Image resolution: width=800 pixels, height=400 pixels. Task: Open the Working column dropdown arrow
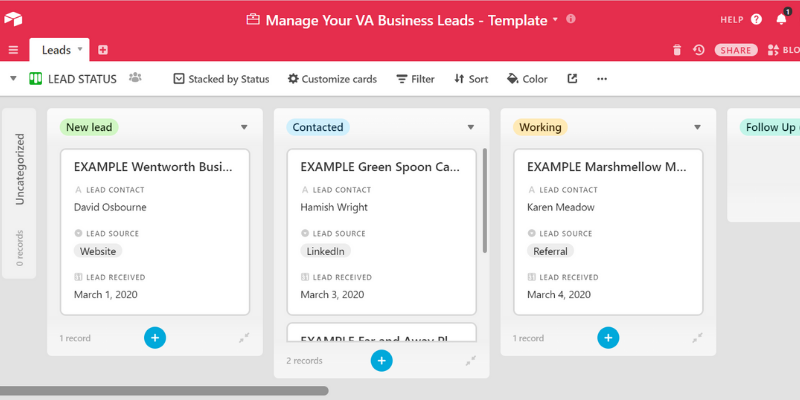click(698, 127)
